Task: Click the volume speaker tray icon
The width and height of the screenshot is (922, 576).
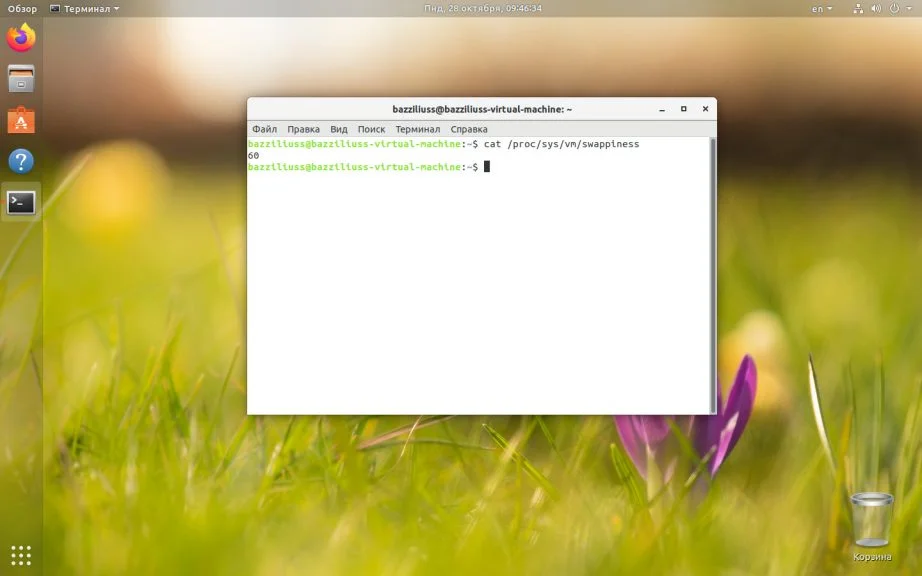Action: click(x=876, y=8)
